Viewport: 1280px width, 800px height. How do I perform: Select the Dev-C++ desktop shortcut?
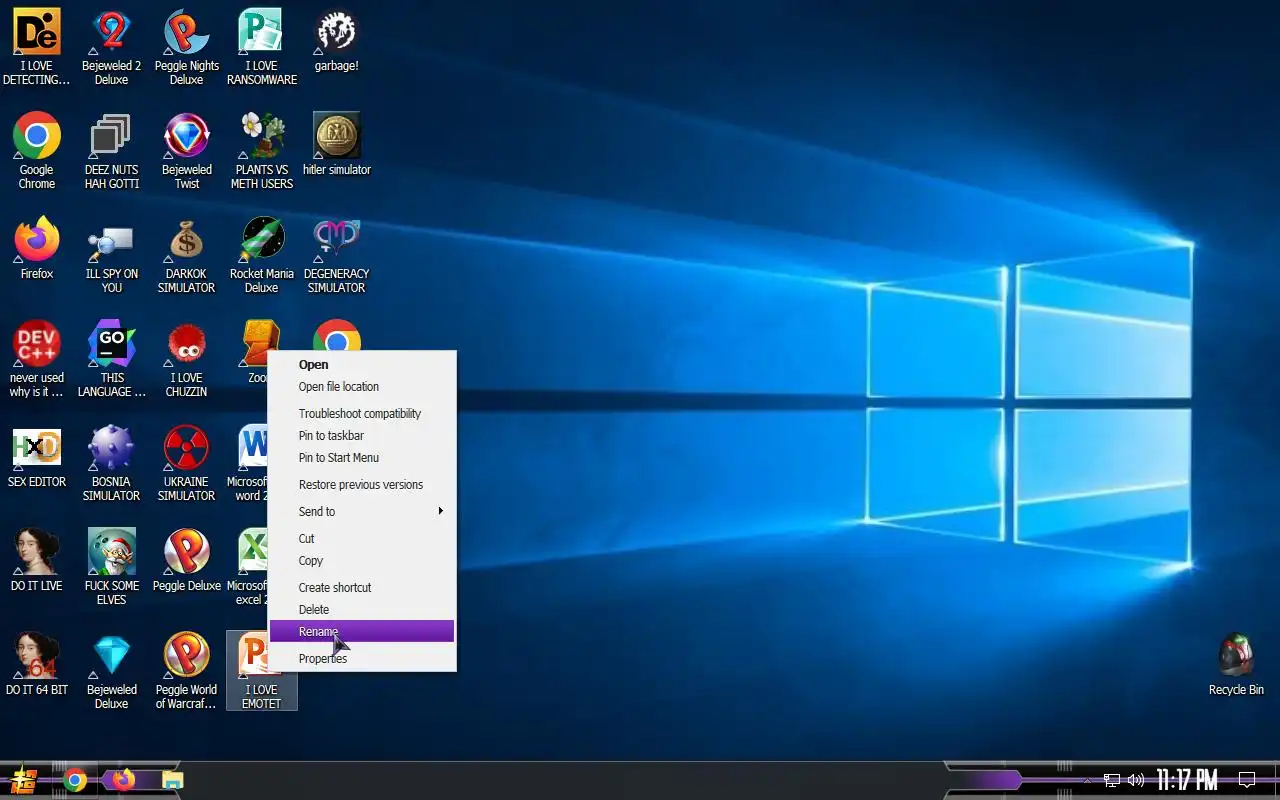pyautogui.click(x=37, y=358)
